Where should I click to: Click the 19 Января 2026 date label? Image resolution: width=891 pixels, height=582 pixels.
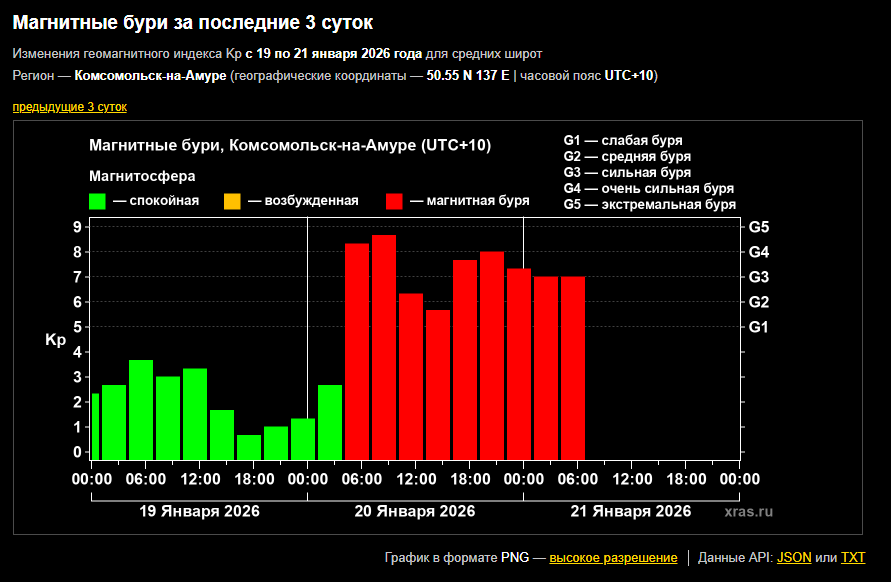199,511
